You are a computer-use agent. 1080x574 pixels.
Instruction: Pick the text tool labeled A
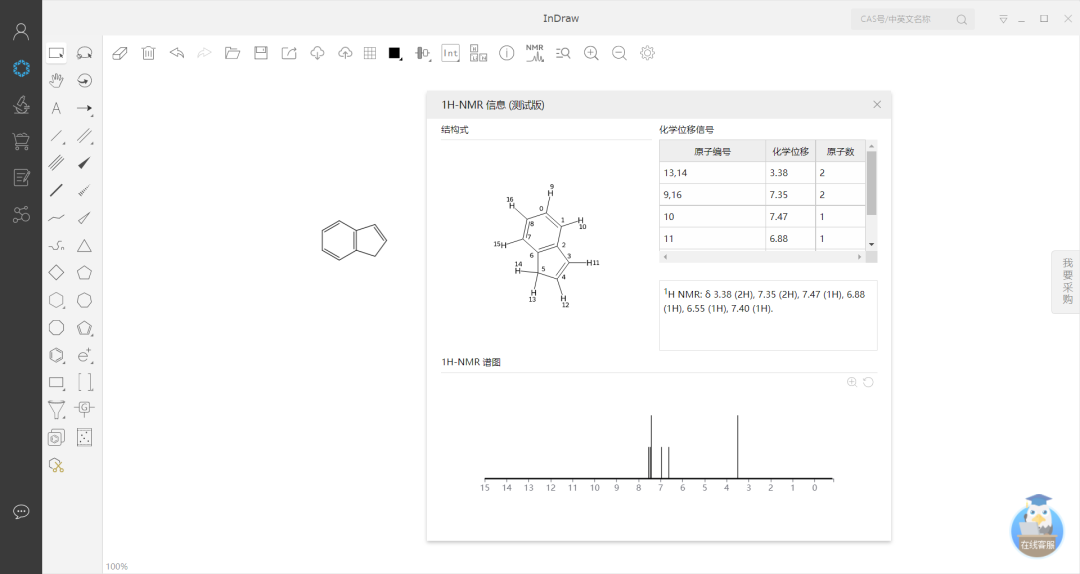click(x=56, y=108)
